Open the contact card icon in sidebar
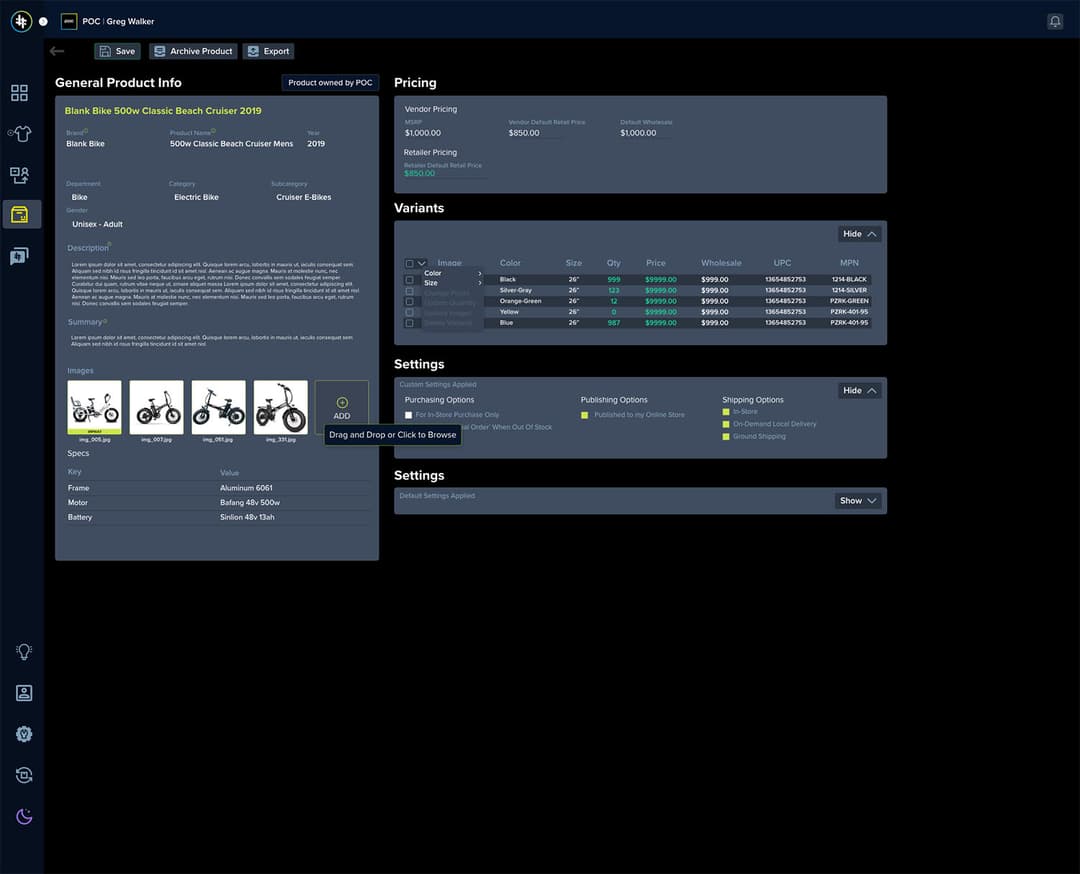 click(24, 693)
